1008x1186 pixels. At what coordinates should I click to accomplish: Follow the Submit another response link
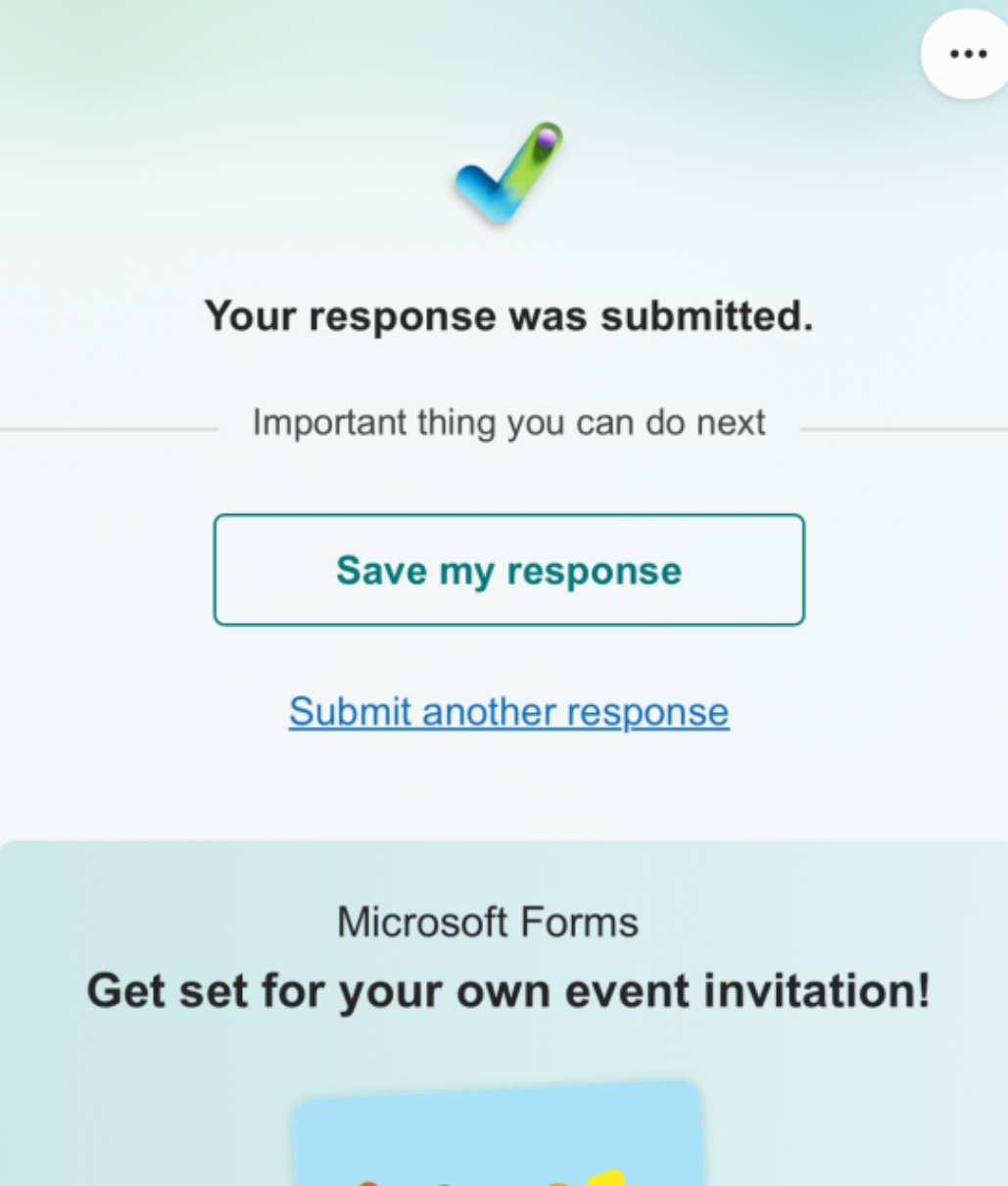[x=508, y=712]
